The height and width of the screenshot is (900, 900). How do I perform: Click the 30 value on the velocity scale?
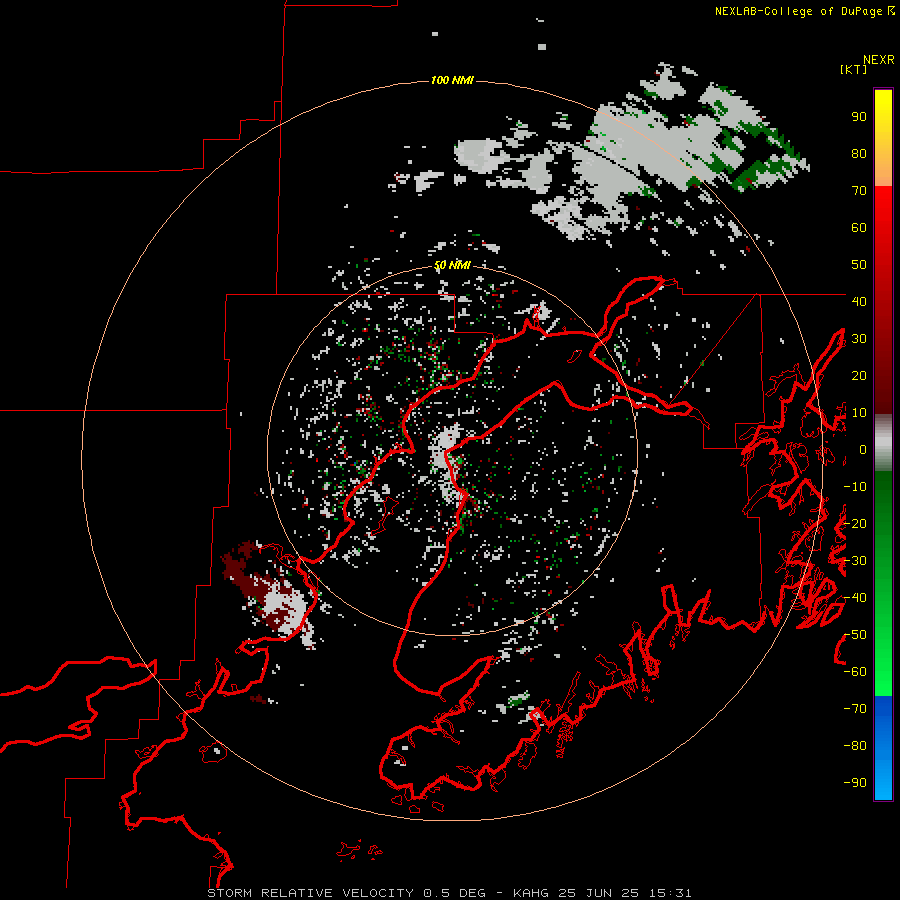pyautogui.click(x=859, y=339)
